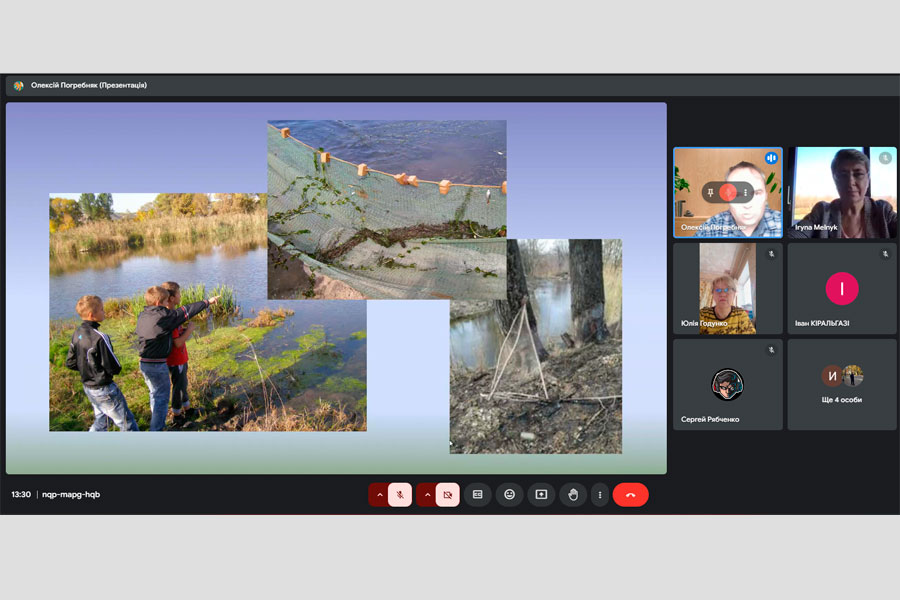Image resolution: width=900 pixels, height=600 pixels.
Task: Mute Олексій Погребняк via red mic icon on tile
Action: pyautogui.click(x=728, y=192)
